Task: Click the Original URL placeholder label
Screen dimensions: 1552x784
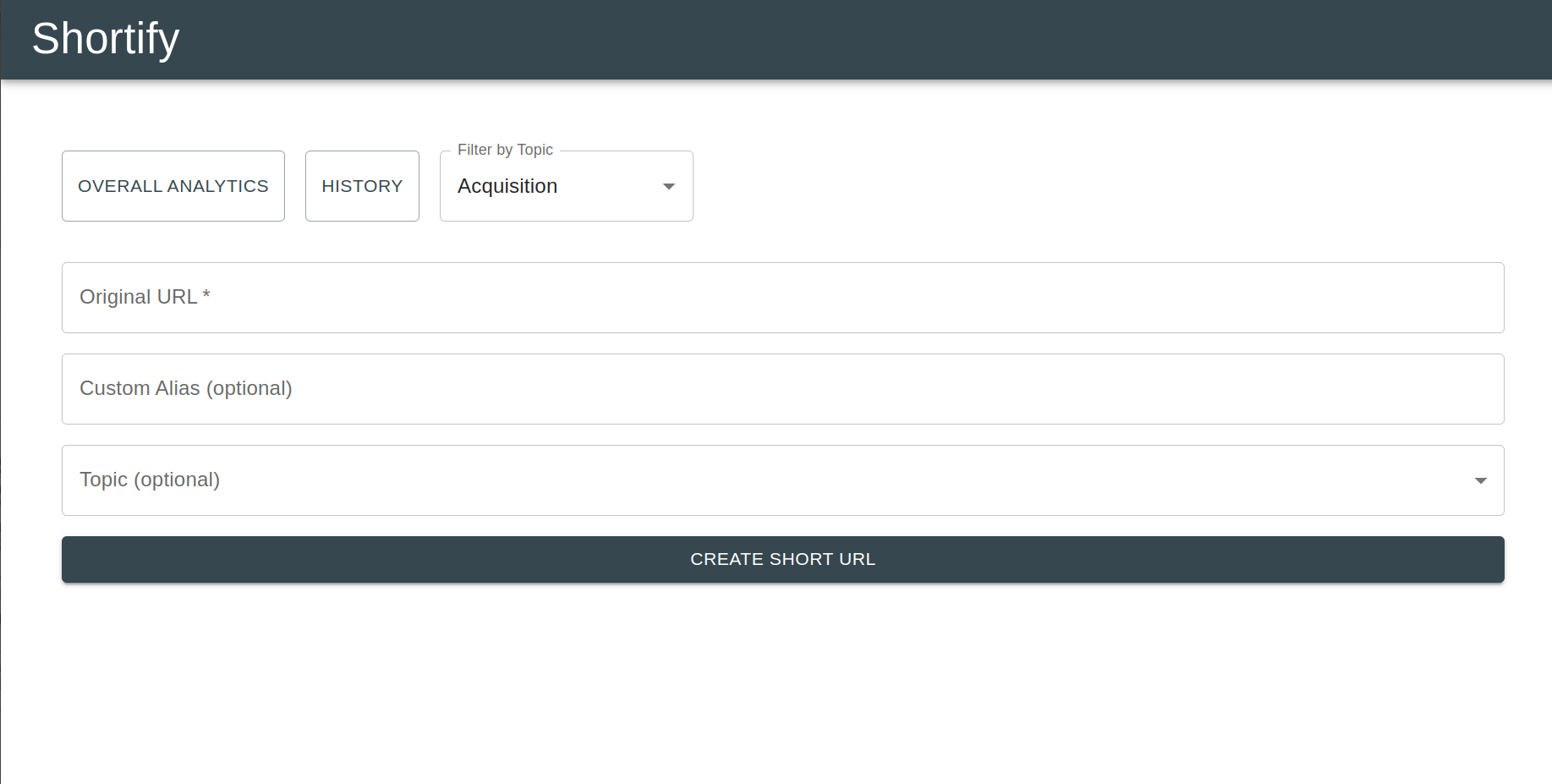Action: [138, 297]
